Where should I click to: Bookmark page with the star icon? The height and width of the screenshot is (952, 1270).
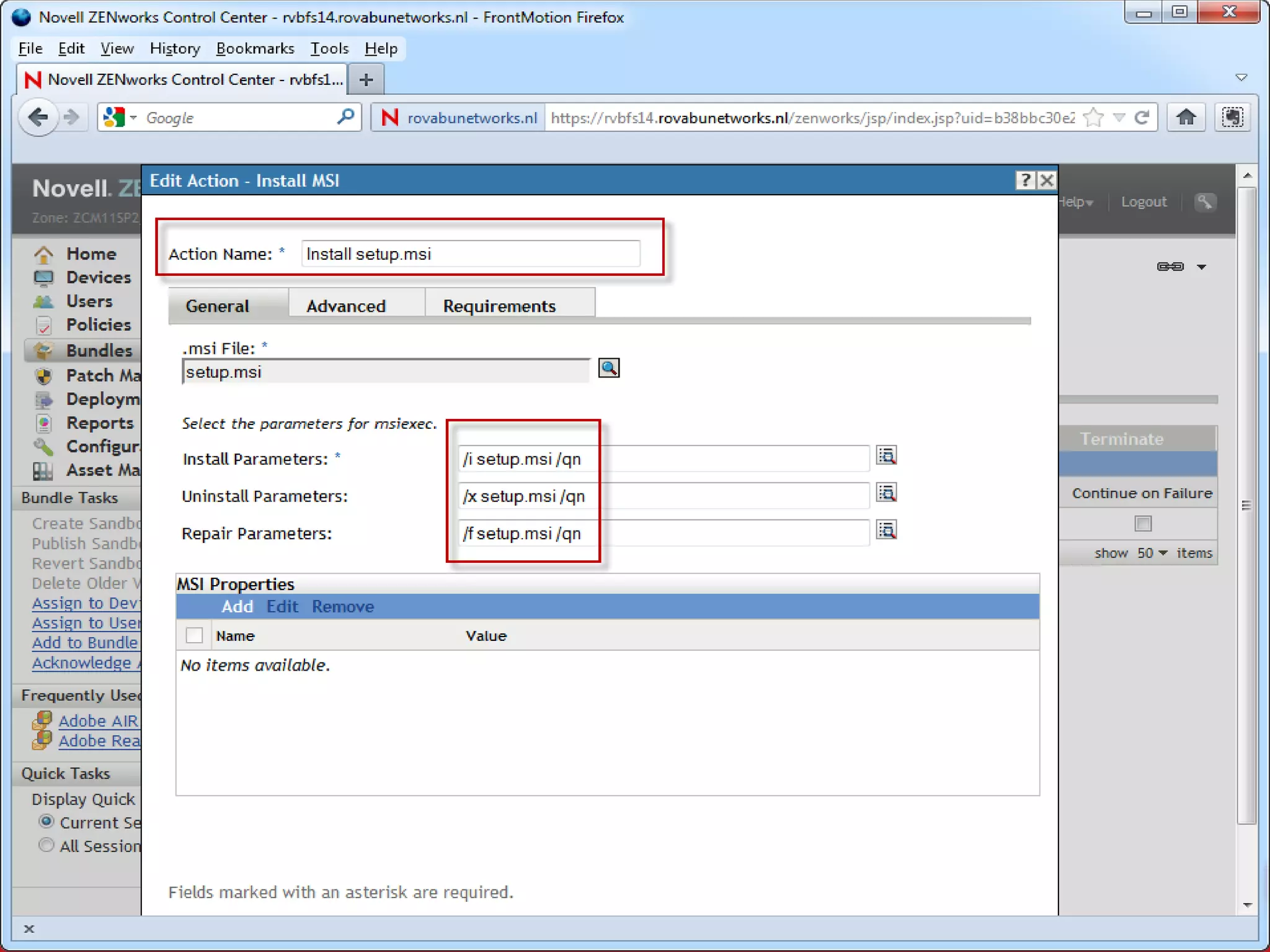[1094, 117]
